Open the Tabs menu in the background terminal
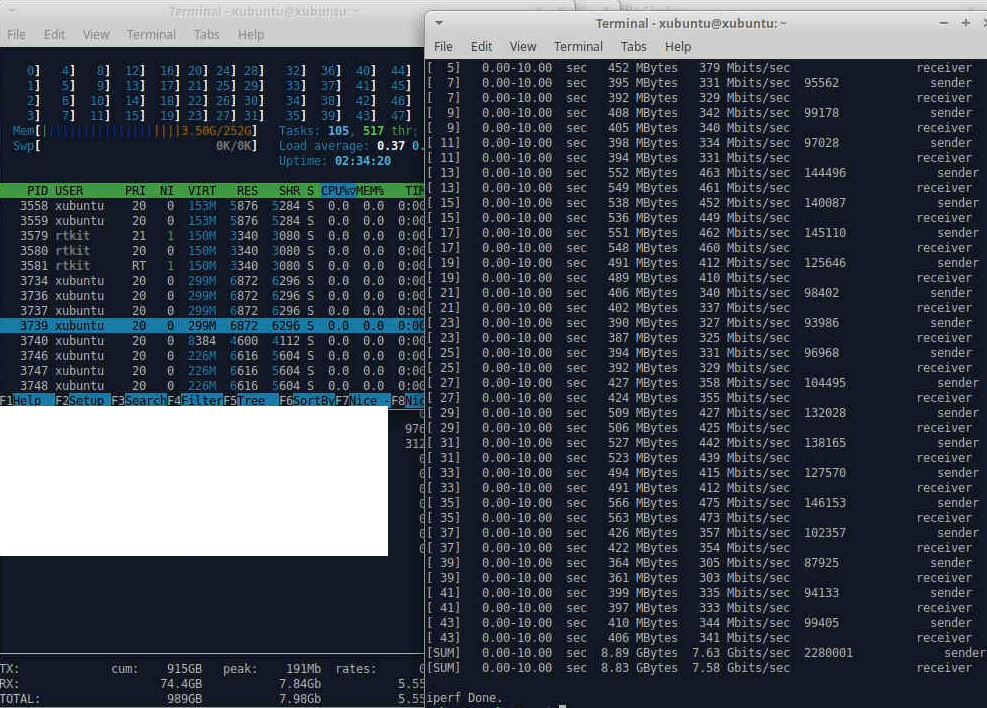This screenshot has height=708, width=987. pyautogui.click(x=206, y=35)
